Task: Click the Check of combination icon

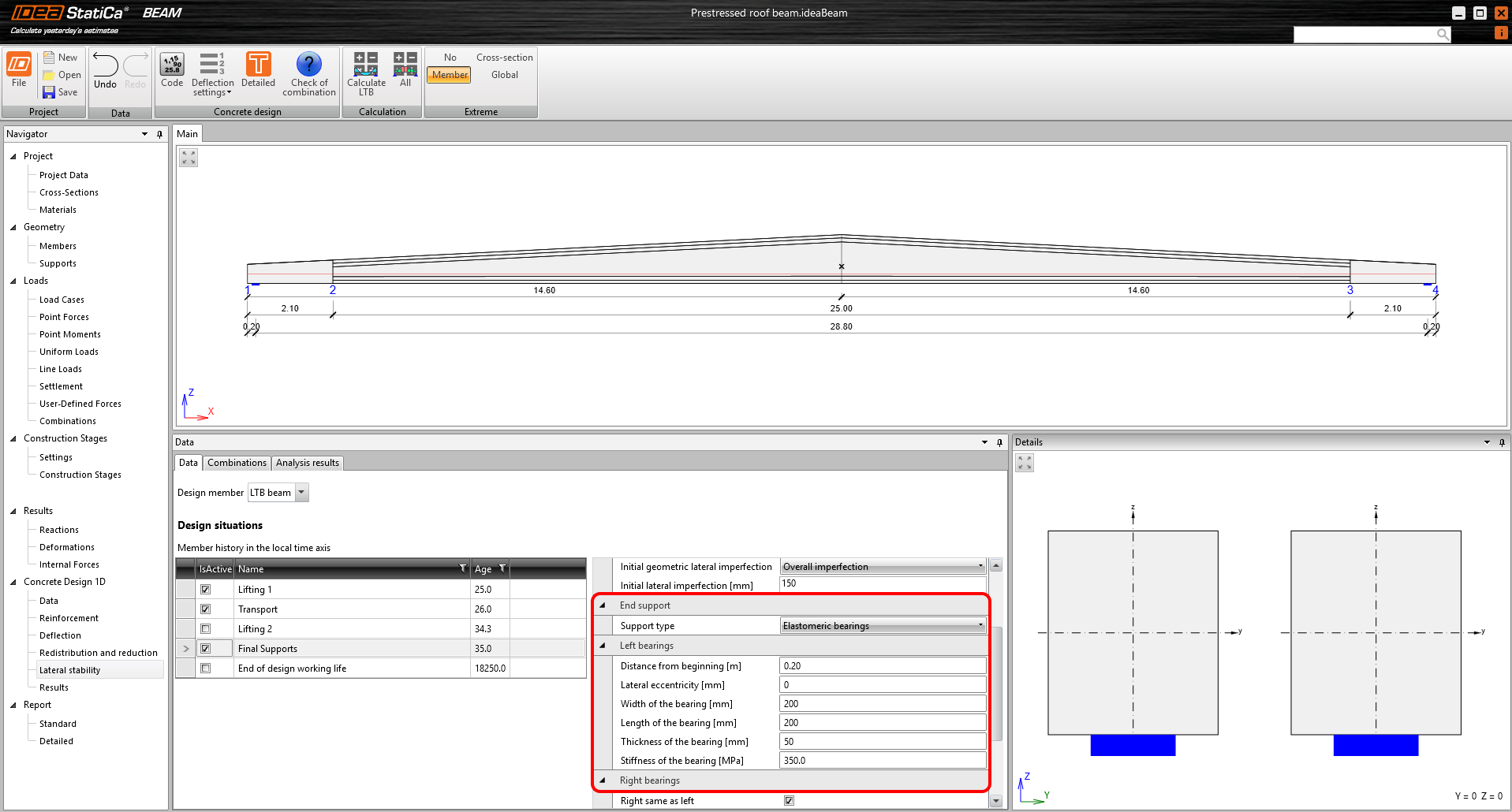Action: click(308, 73)
